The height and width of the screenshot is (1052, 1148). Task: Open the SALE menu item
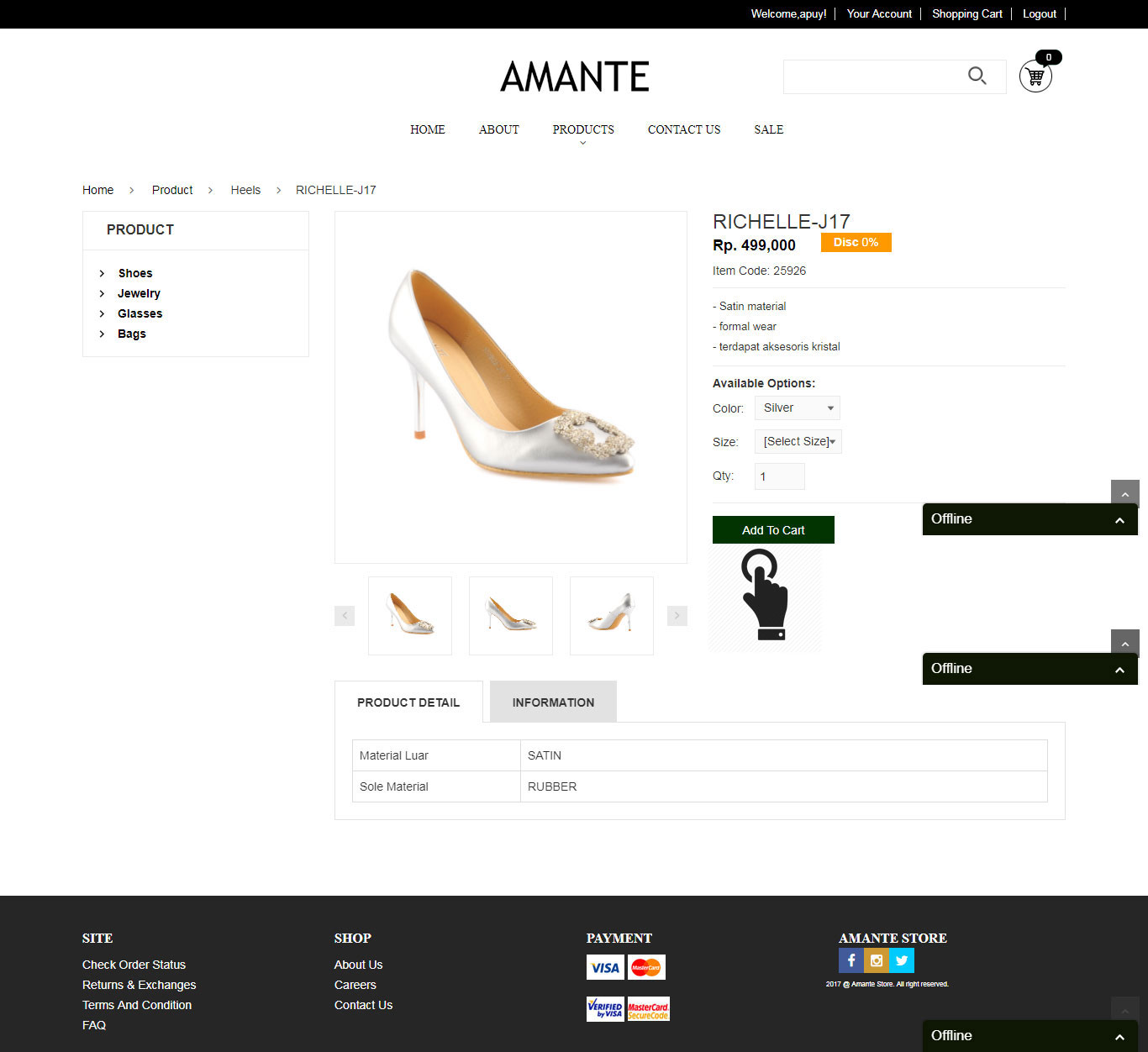(x=769, y=129)
